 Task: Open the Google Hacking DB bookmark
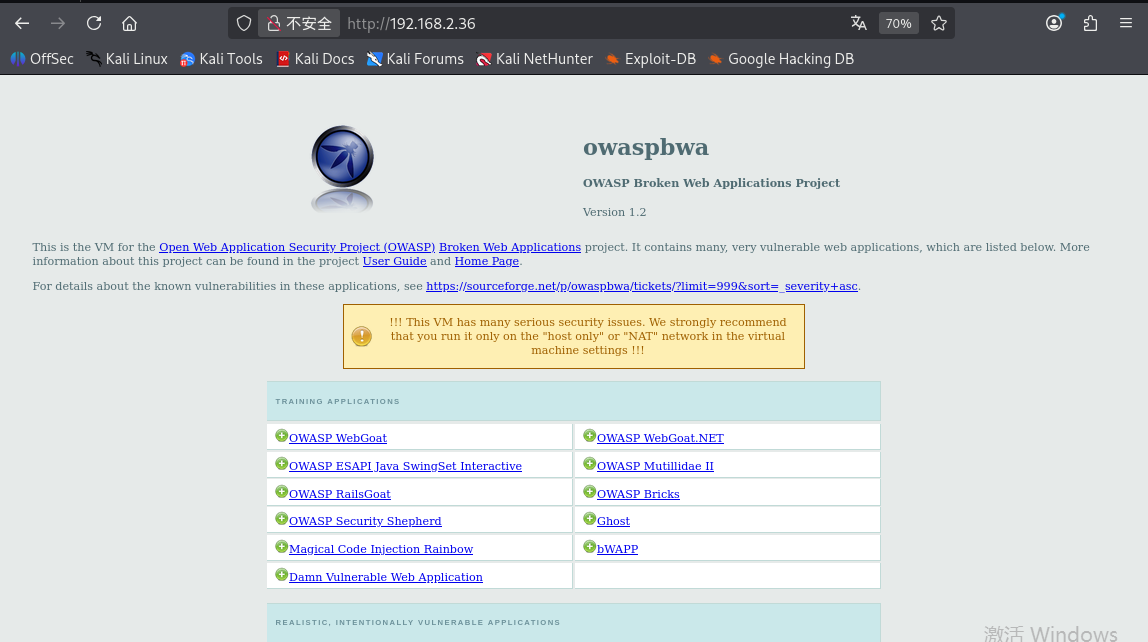[781, 59]
